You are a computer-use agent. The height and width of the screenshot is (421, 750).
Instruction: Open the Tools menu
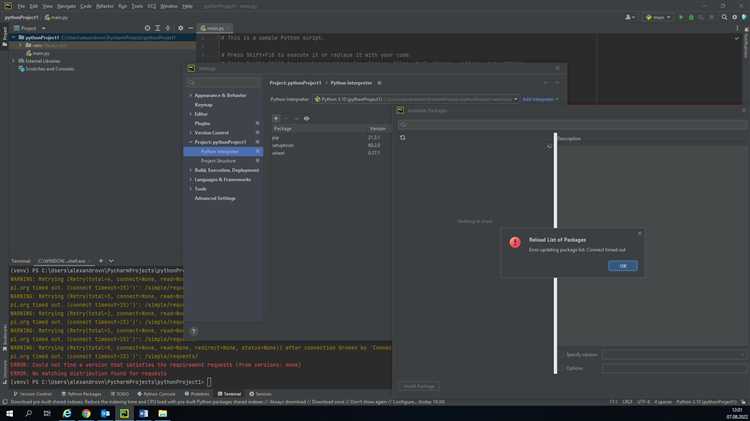137,6
